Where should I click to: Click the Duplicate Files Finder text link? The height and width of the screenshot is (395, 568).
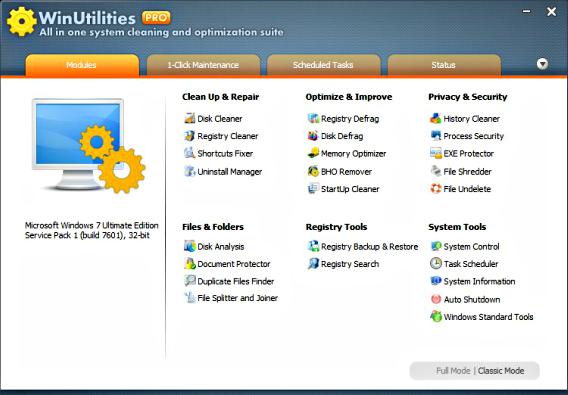click(235, 281)
